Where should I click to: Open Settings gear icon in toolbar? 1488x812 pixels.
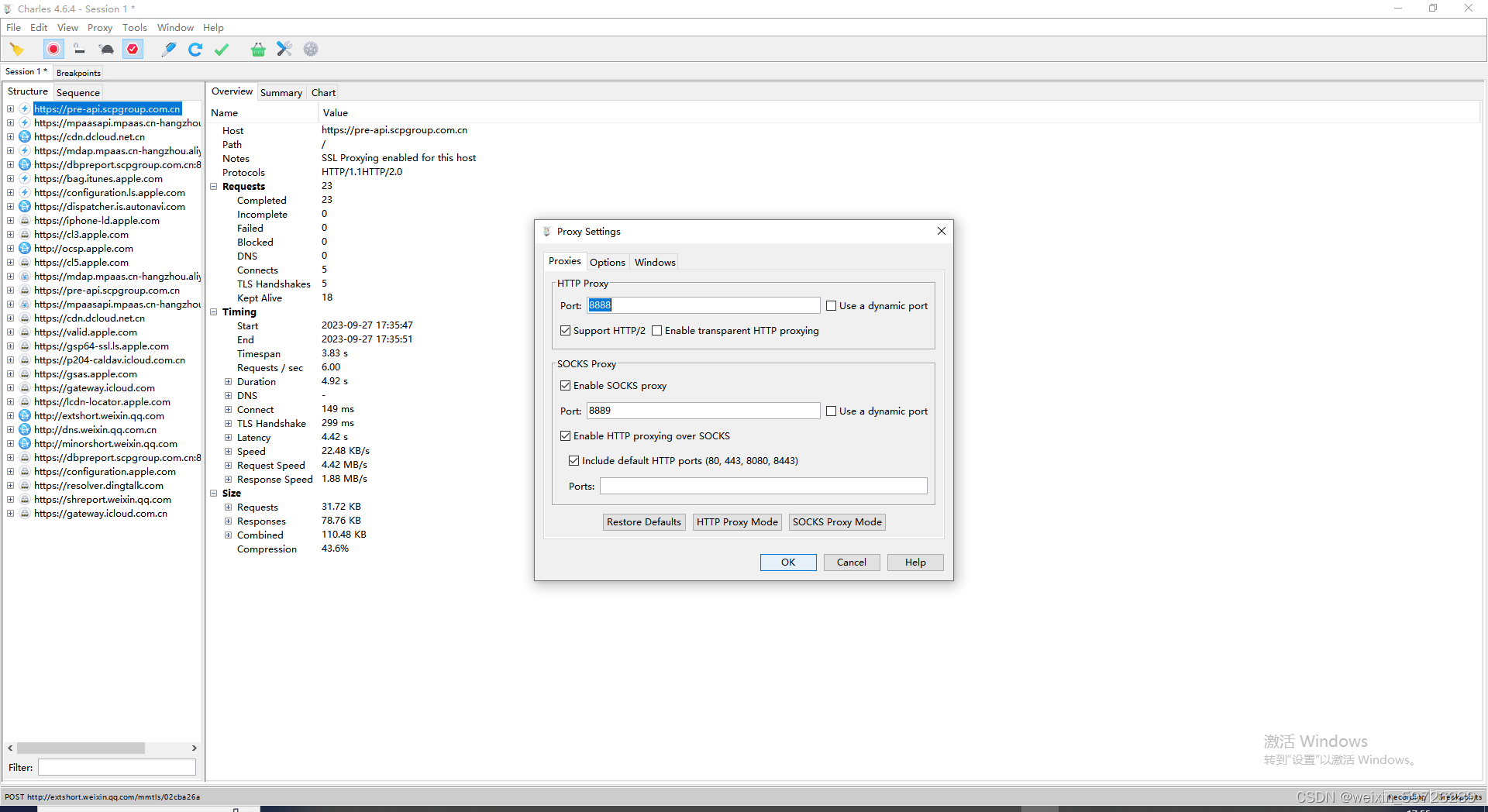311,50
